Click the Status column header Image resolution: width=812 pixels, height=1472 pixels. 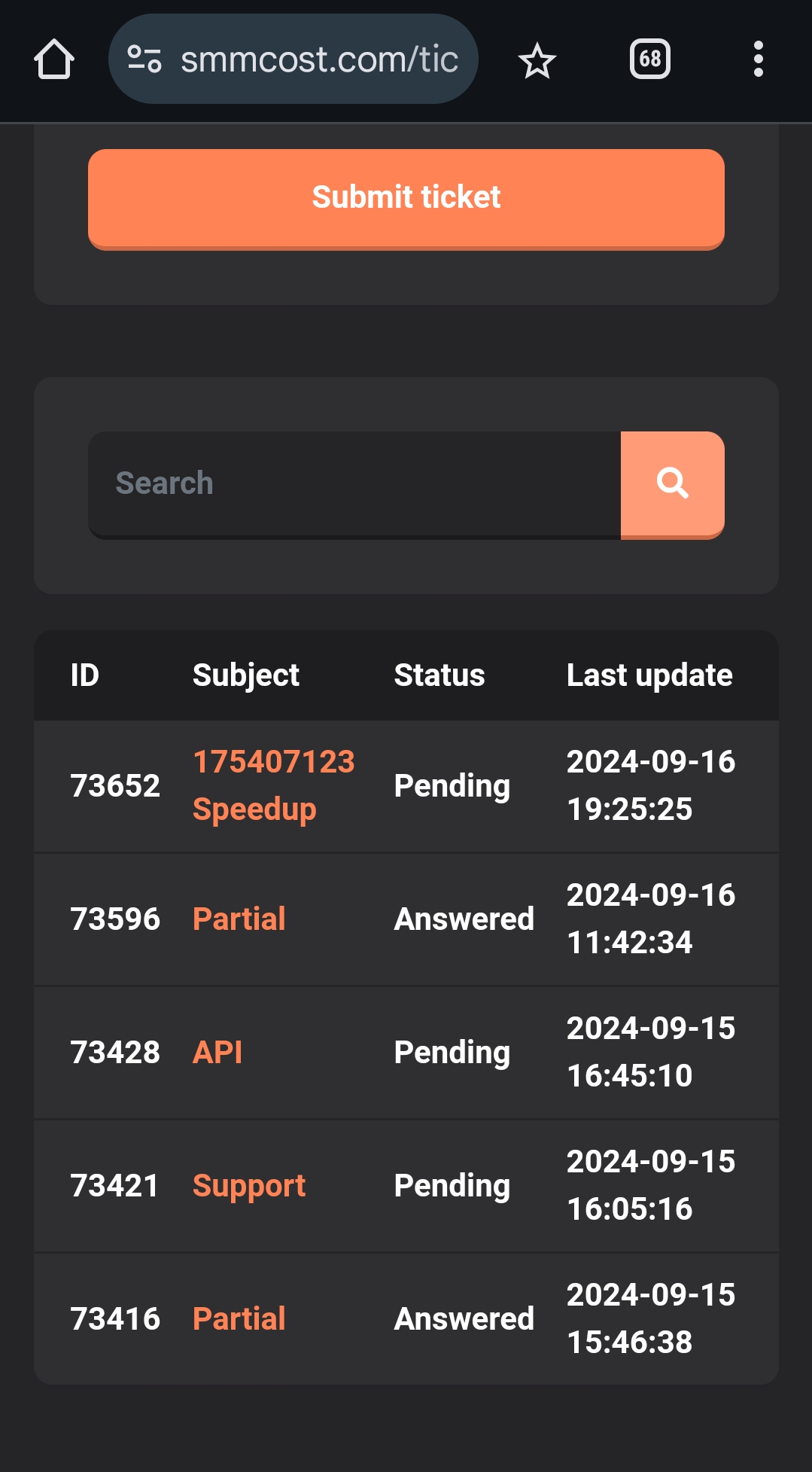[439, 675]
